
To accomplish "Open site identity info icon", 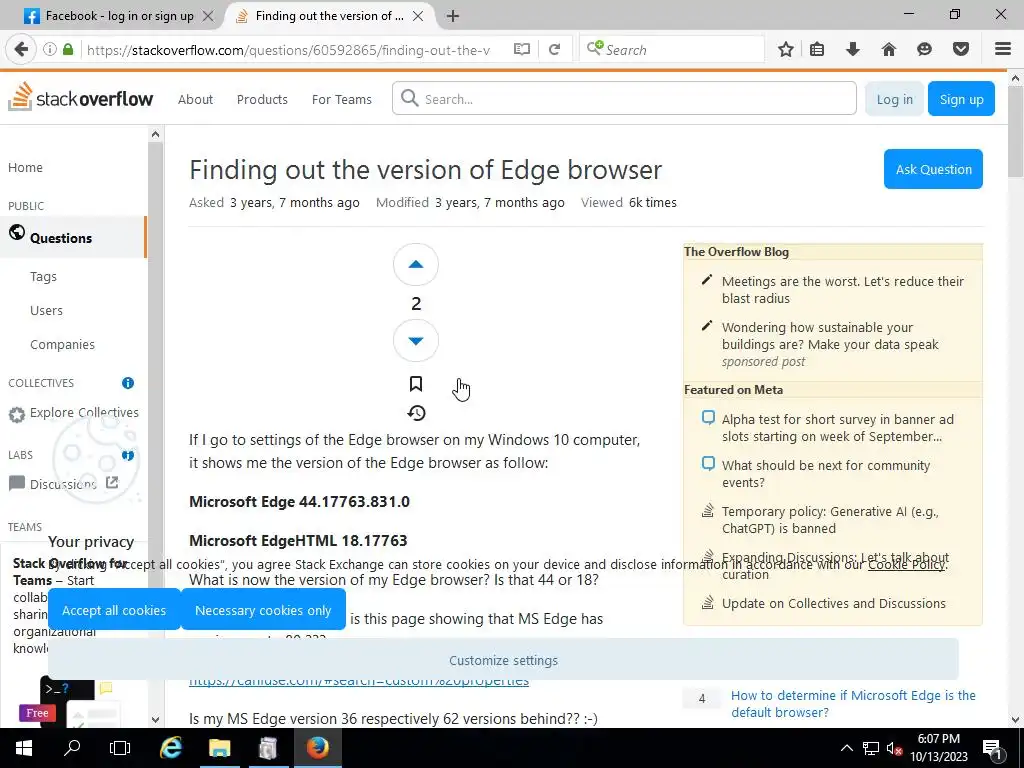I will (x=50, y=49).
